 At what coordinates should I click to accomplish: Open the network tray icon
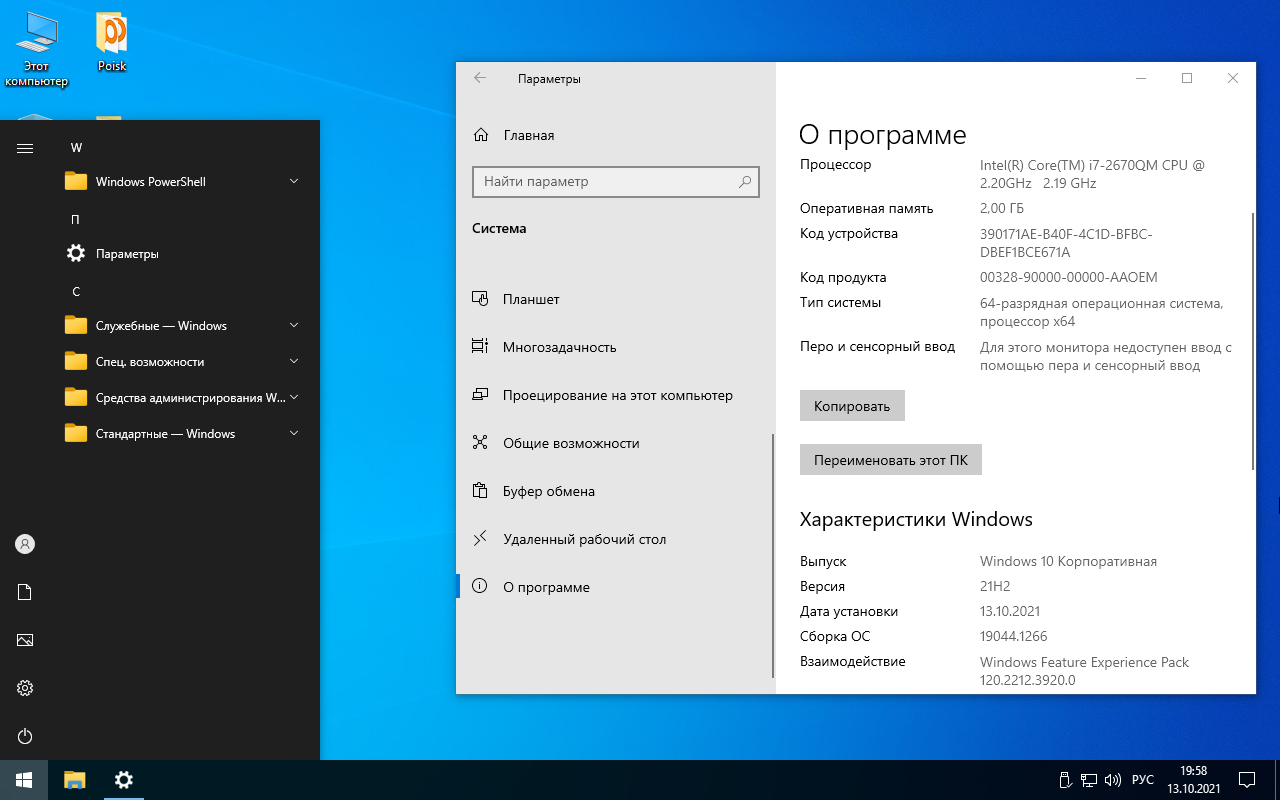click(1090, 780)
